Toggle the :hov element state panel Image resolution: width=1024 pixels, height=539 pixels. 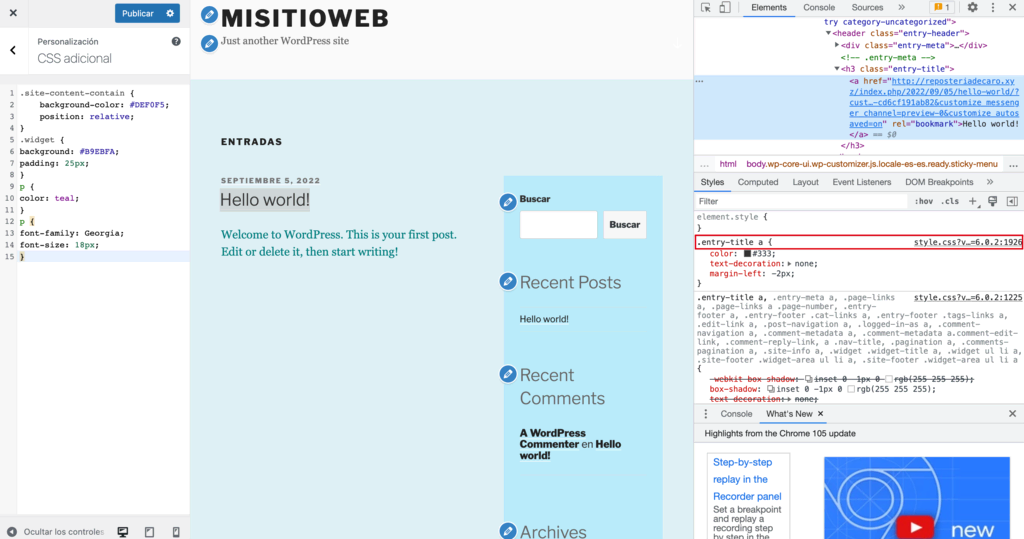(x=923, y=201)
